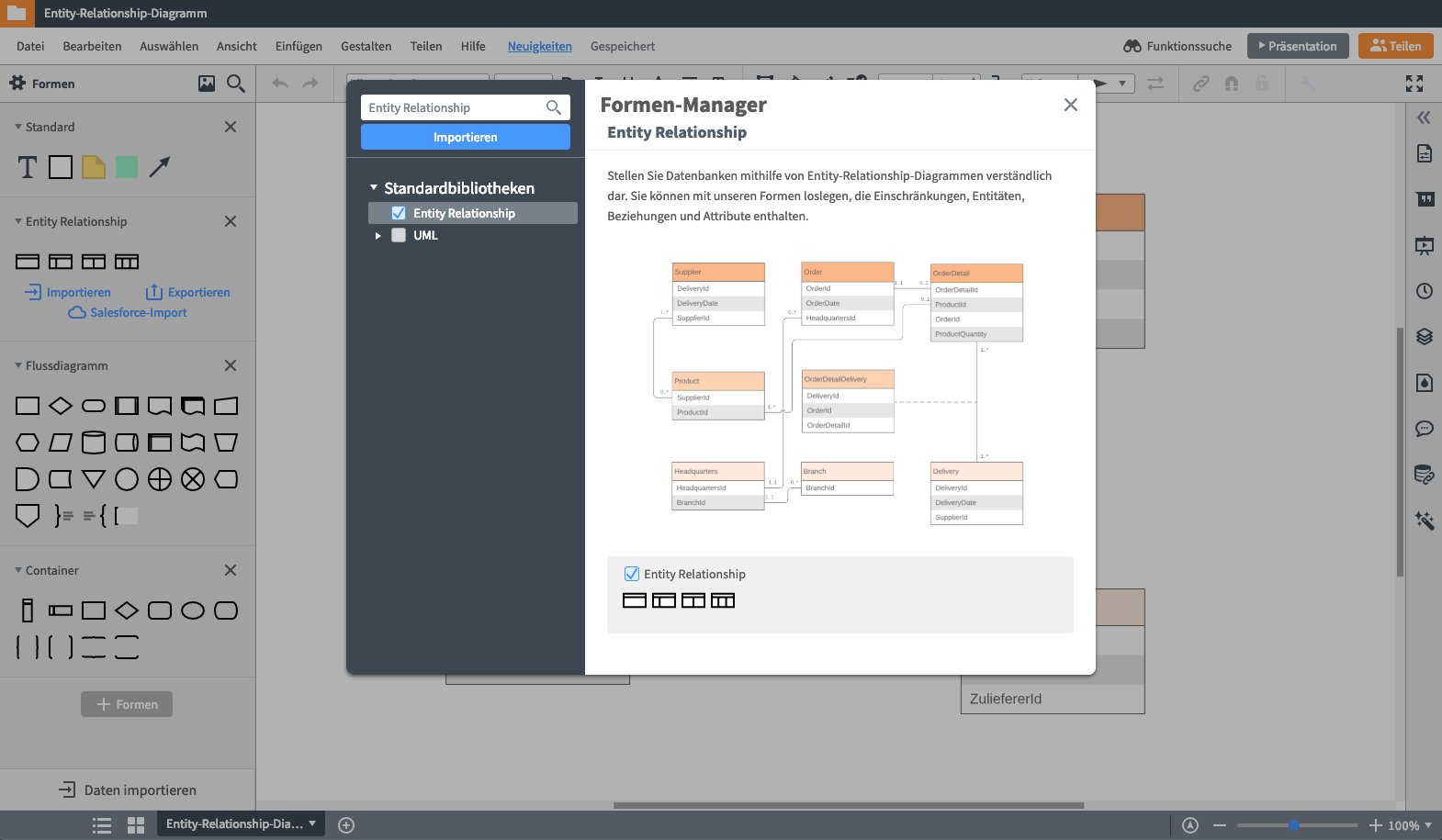Click the blue Importieren button

[x=465, y=137]
